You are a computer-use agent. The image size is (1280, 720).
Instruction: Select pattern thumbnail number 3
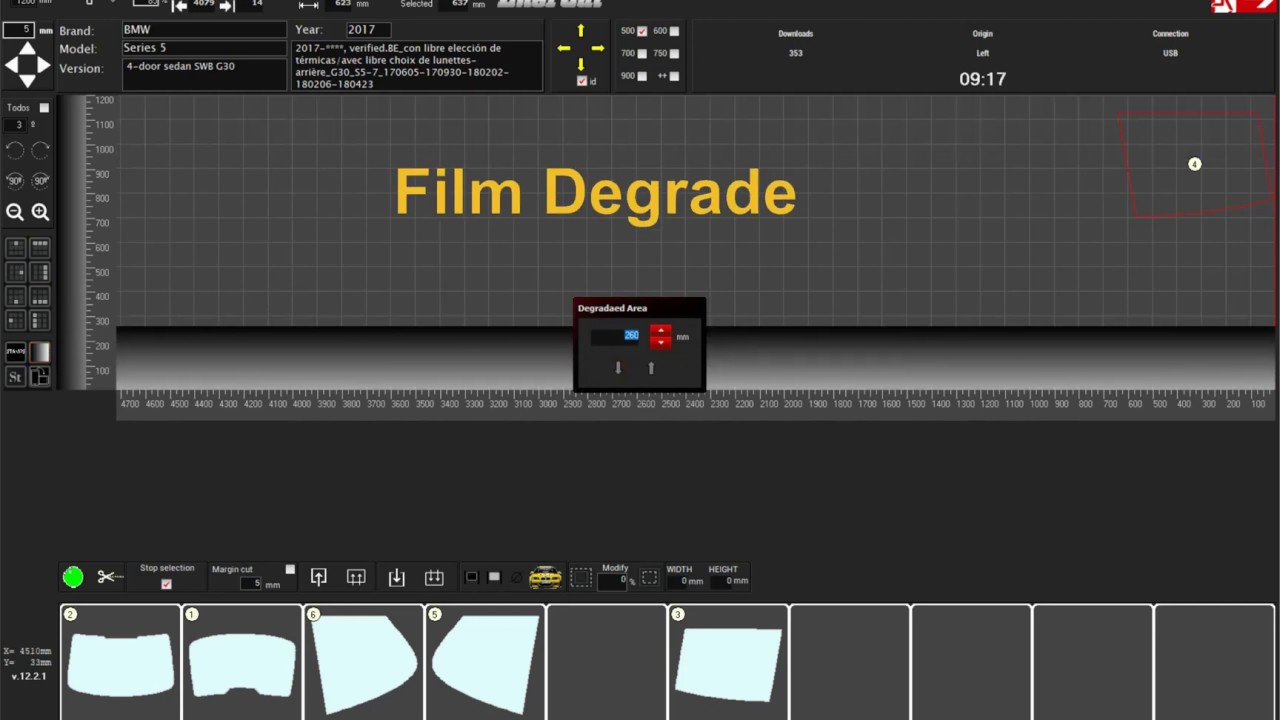click(728, 662)
